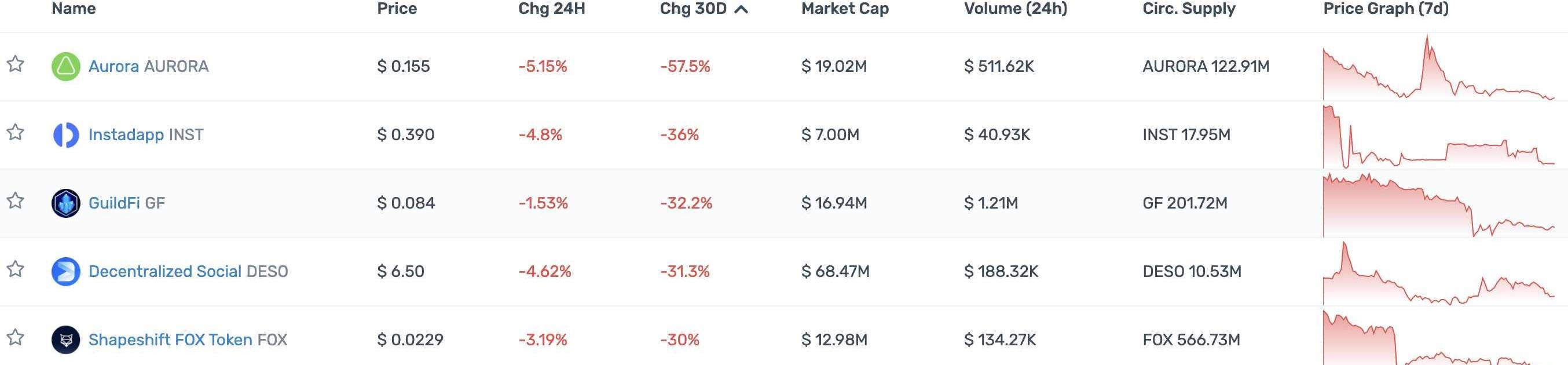The width and height of the screenshot is (1568, 365).
Task: Sort by the Price column header
Action: 396,9
